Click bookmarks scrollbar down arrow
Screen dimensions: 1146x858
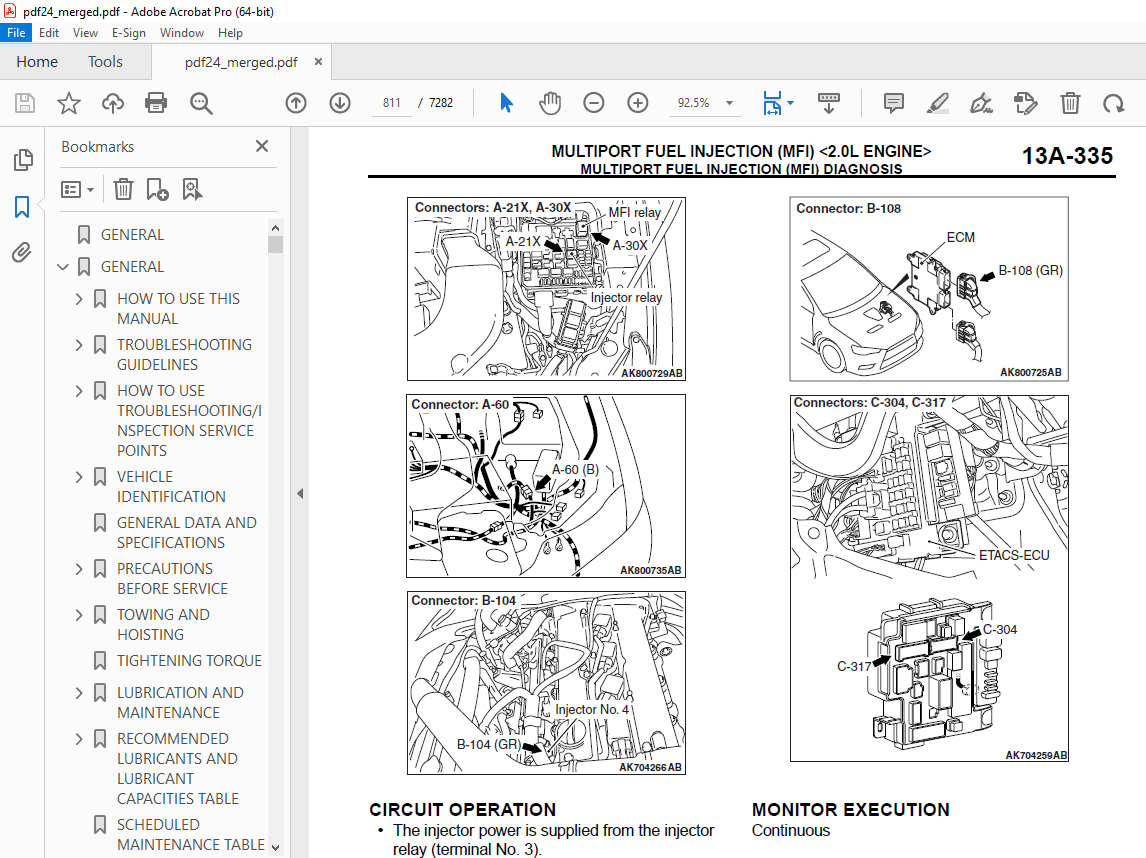(x=276, y=847)
